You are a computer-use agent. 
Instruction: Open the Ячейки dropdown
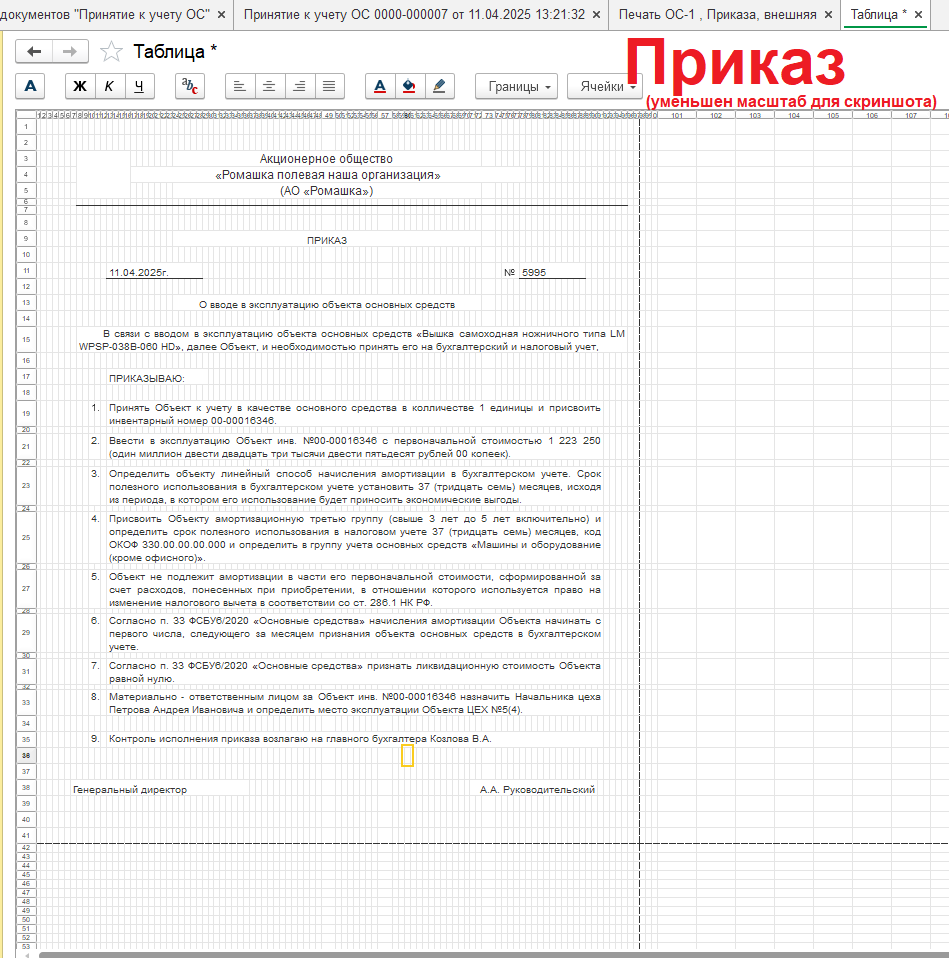(604, 86)
